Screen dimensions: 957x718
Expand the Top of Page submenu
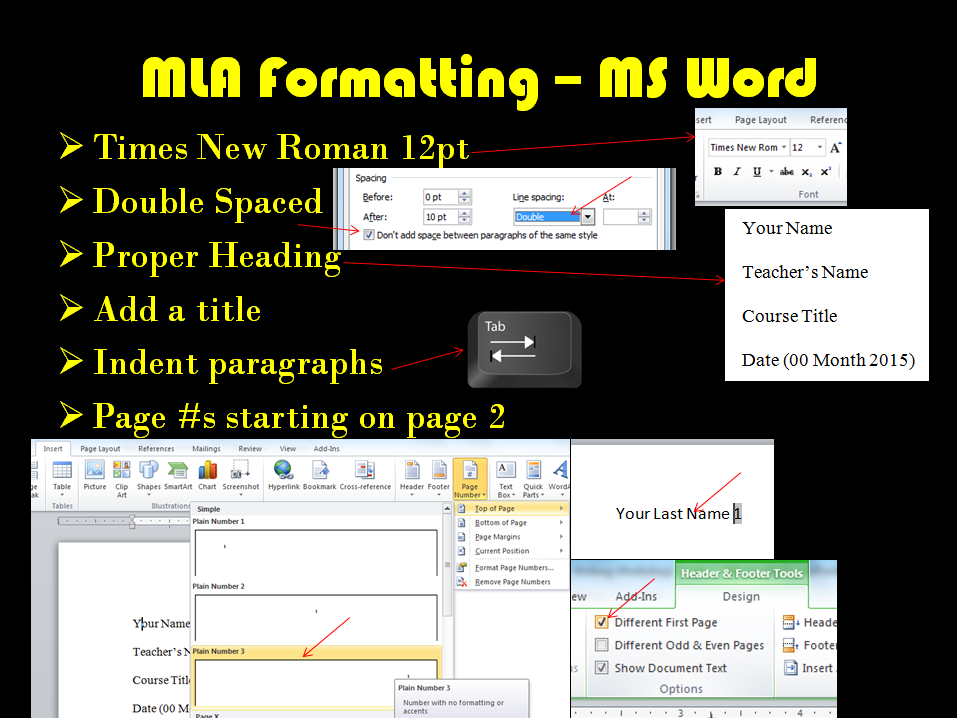point(510,508)
